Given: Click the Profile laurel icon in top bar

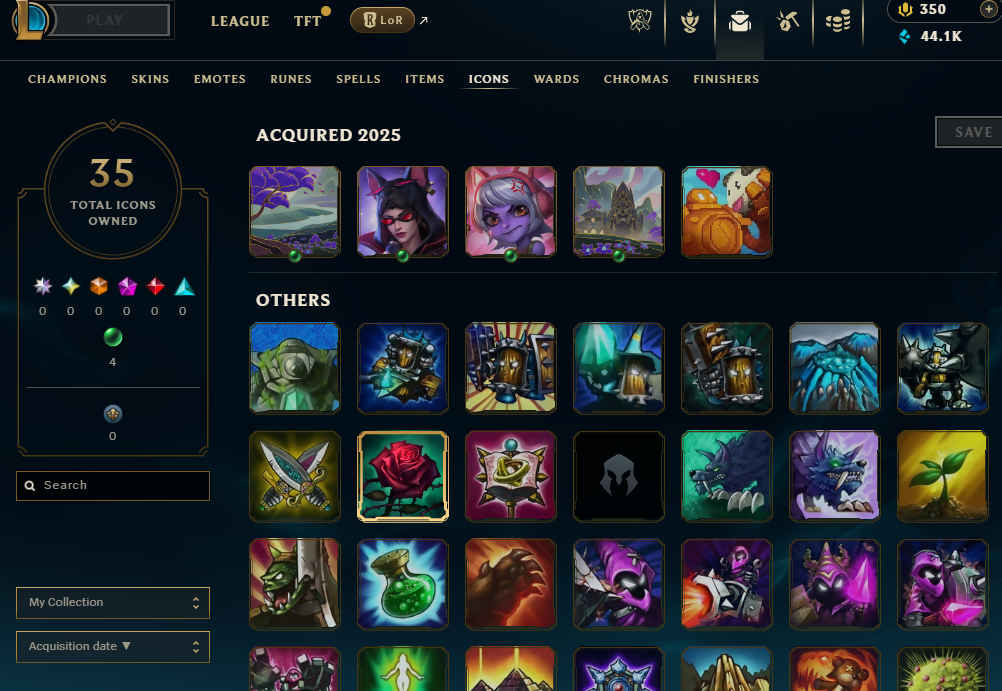Looking at the screenshot, I should click(690, 22).
